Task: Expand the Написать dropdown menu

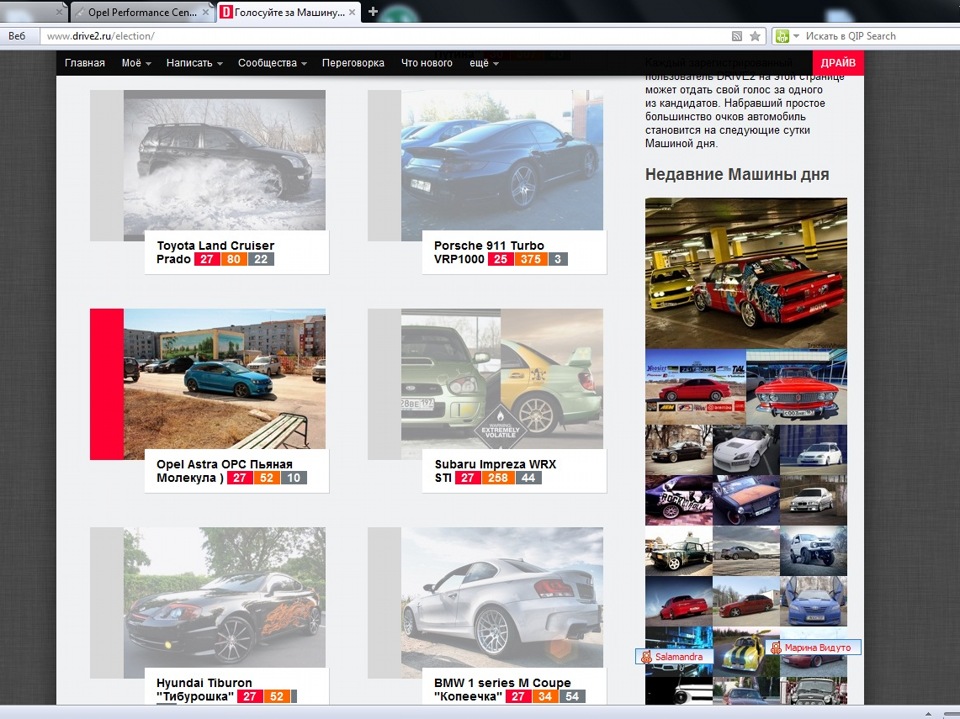Action: 194,62
